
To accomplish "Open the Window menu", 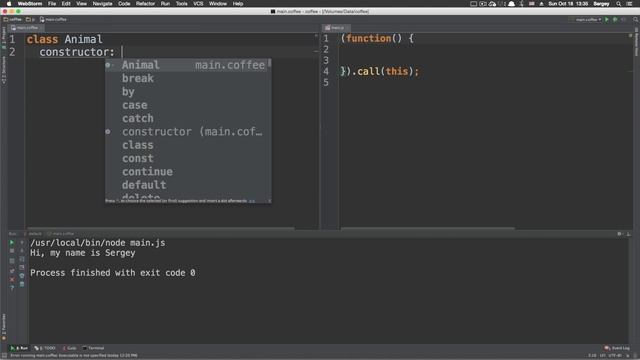I will pyautogui.click(x=218, y=4).
